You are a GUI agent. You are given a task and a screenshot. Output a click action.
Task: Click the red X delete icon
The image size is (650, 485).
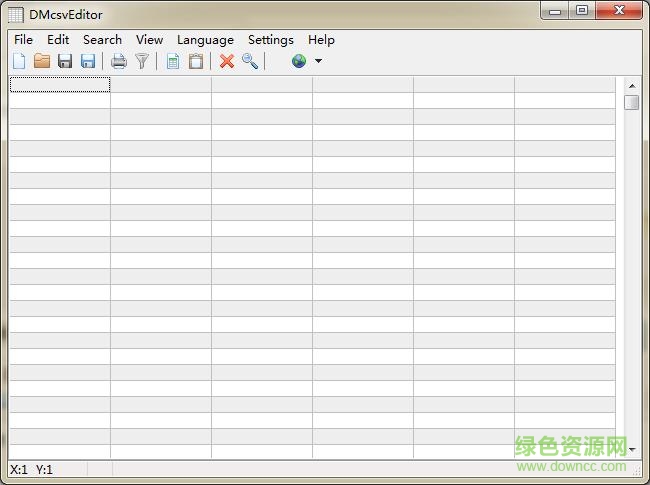[227, 61]
